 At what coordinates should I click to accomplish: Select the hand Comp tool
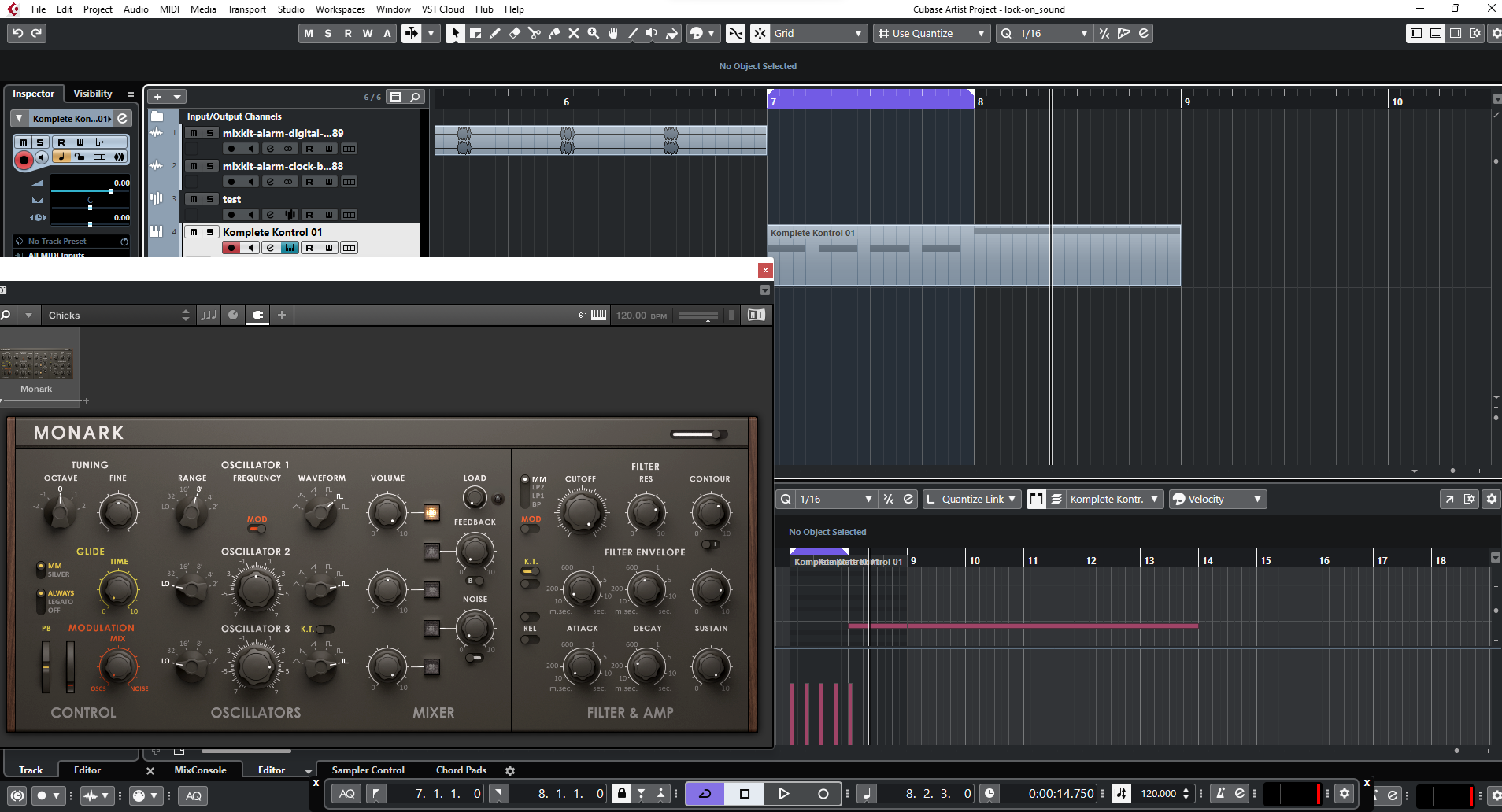613,33
